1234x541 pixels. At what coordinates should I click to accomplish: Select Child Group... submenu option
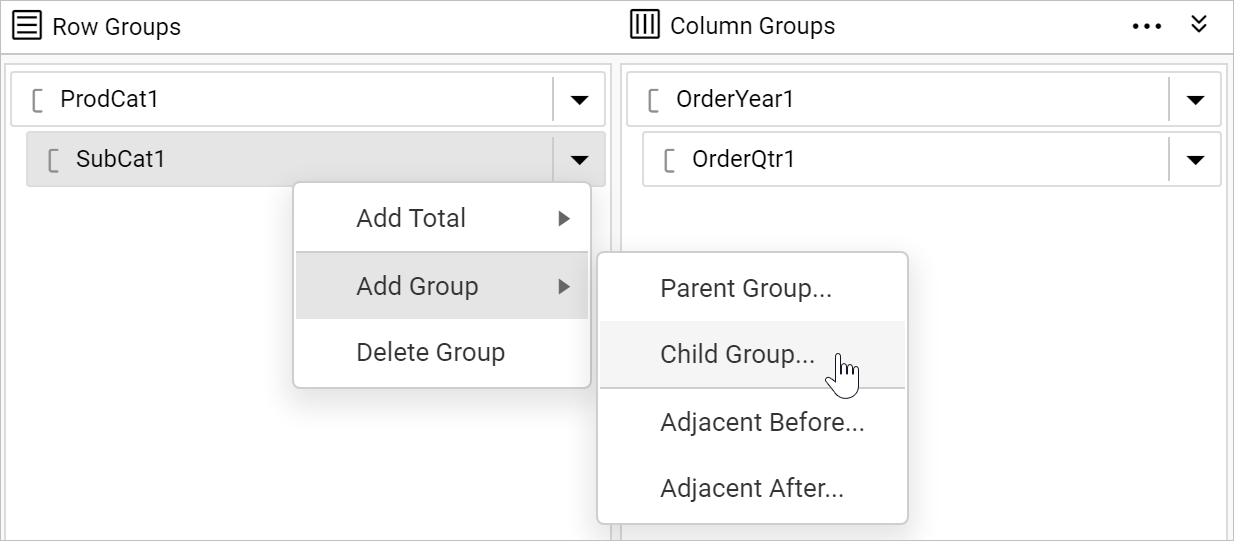pyautogui.click(x=752, y=354)
